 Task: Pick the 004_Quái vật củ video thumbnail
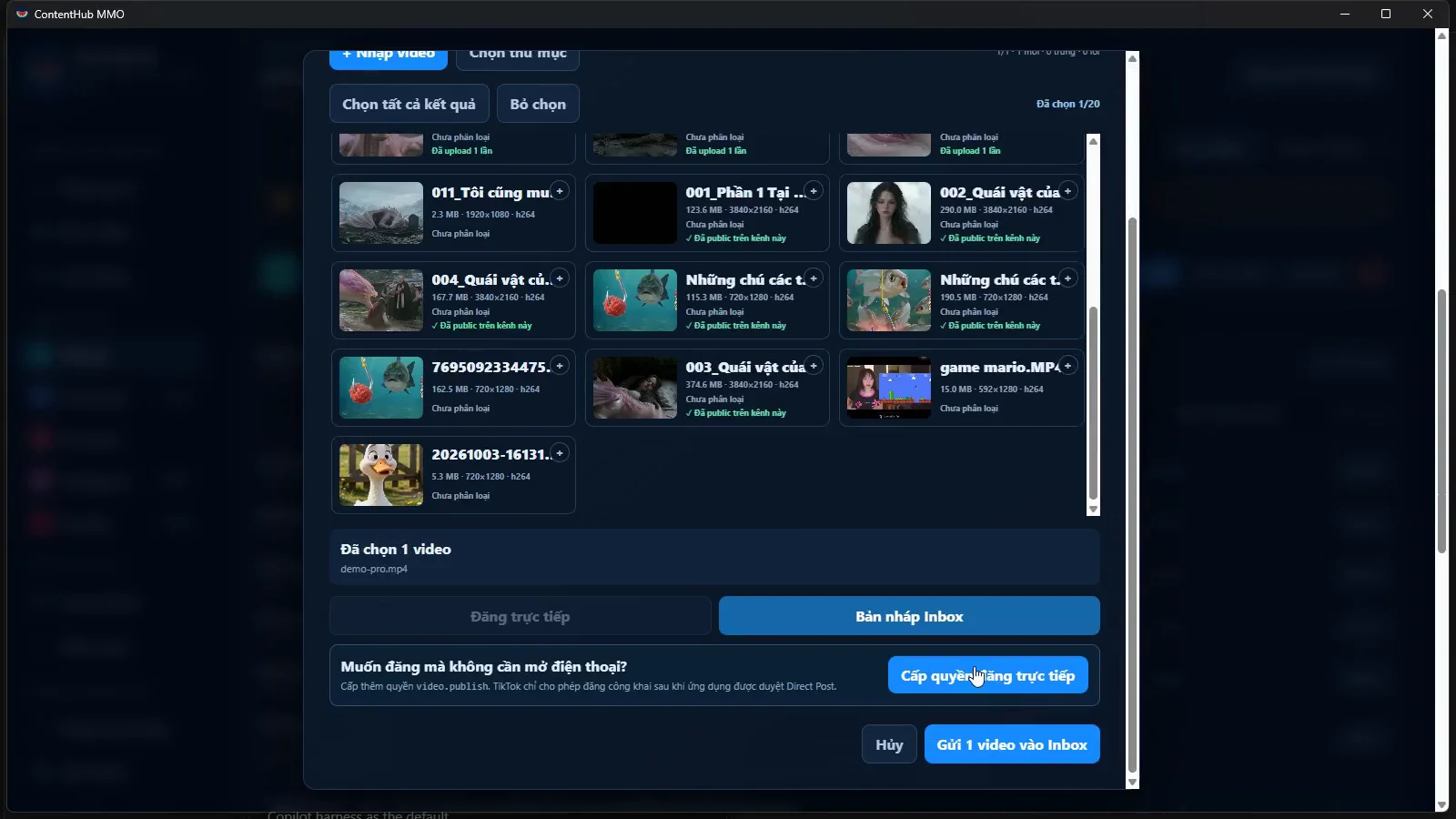pyautogui.click(x=381, y=300)
